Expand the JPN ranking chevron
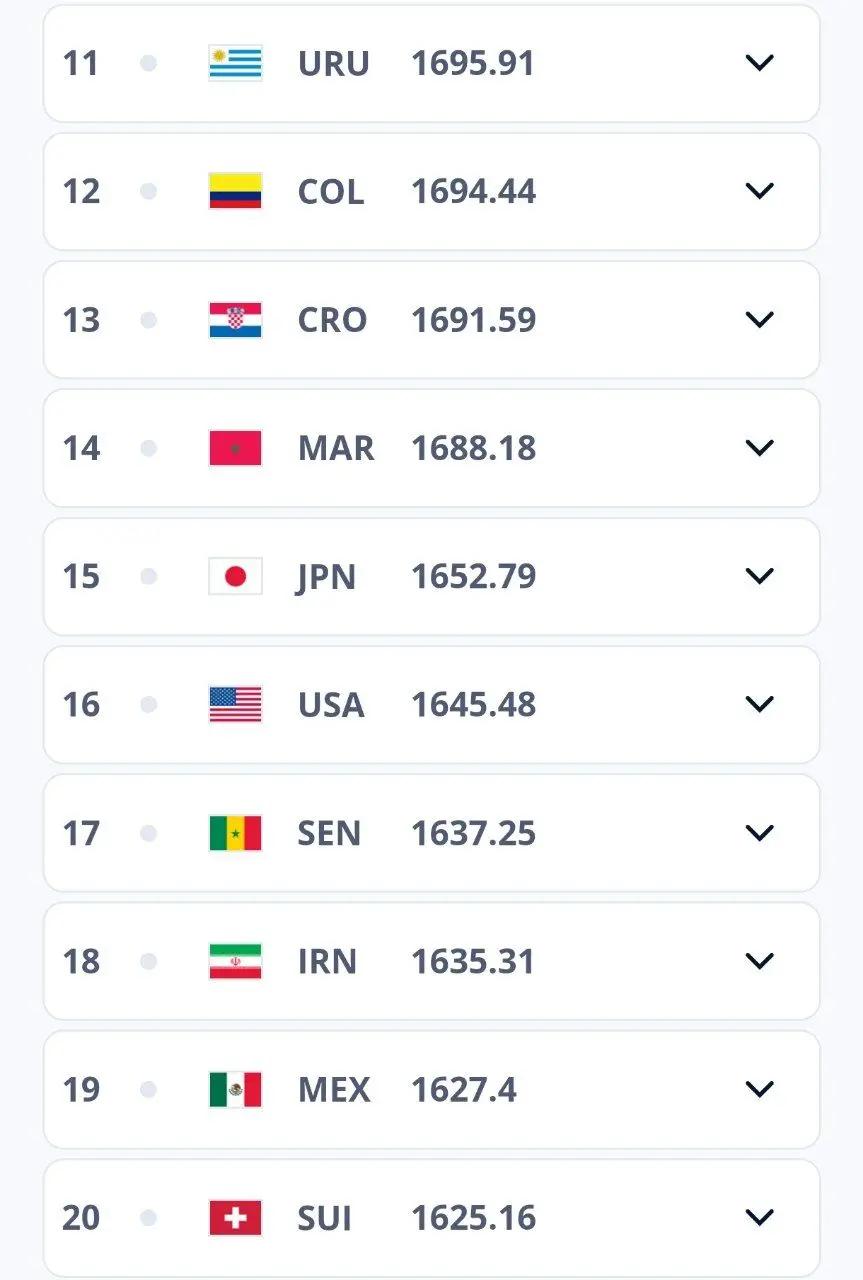Screen dimensions: 863x1280 (x=760, y=576)
